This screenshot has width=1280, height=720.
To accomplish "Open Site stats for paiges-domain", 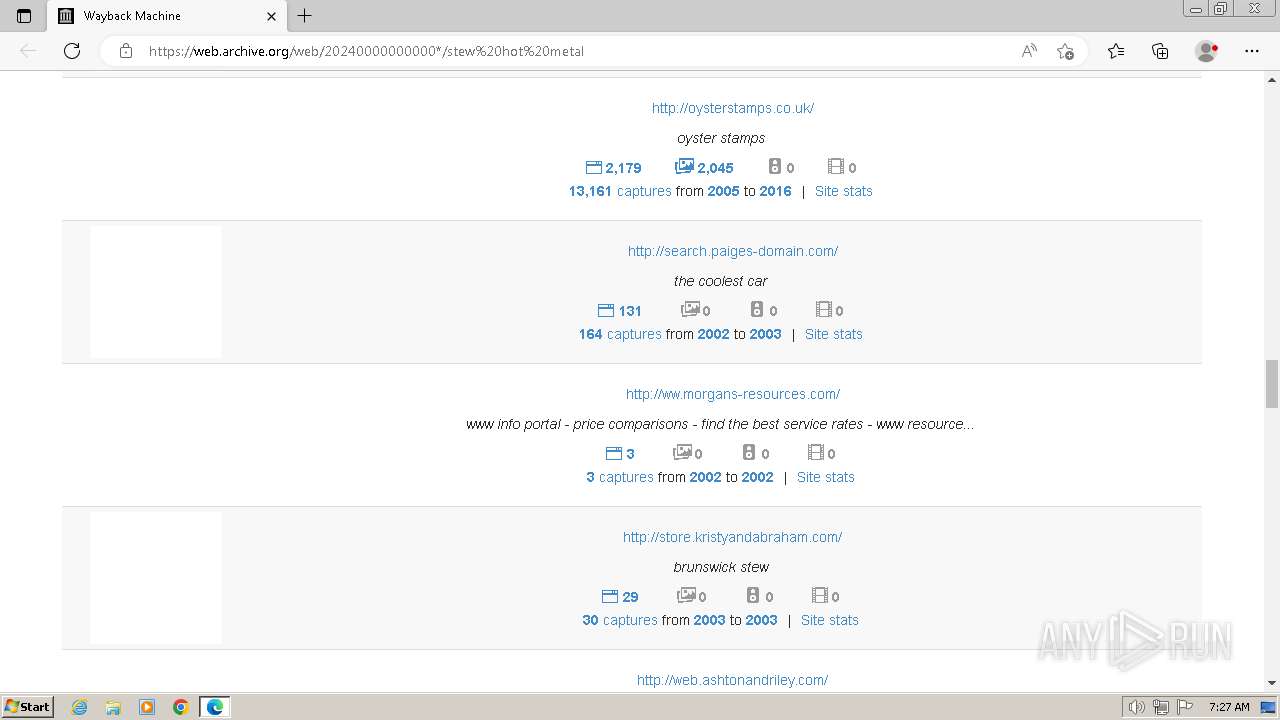I will coord(833,334).
